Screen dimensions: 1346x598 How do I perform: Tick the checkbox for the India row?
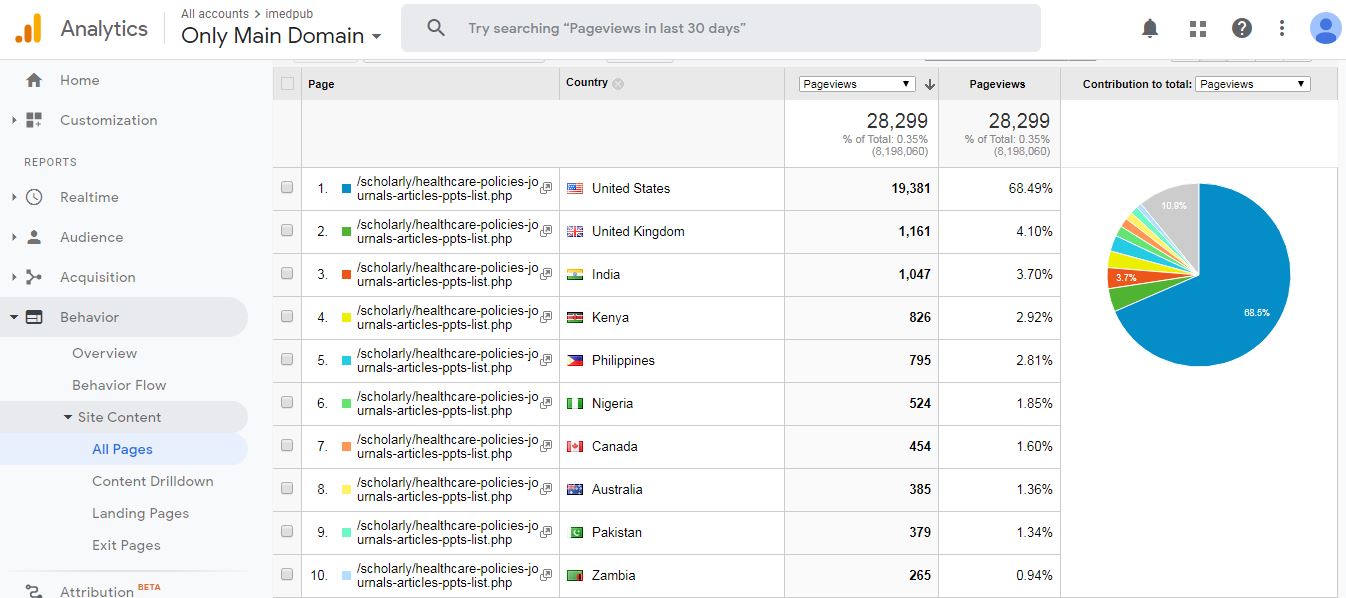287,274
